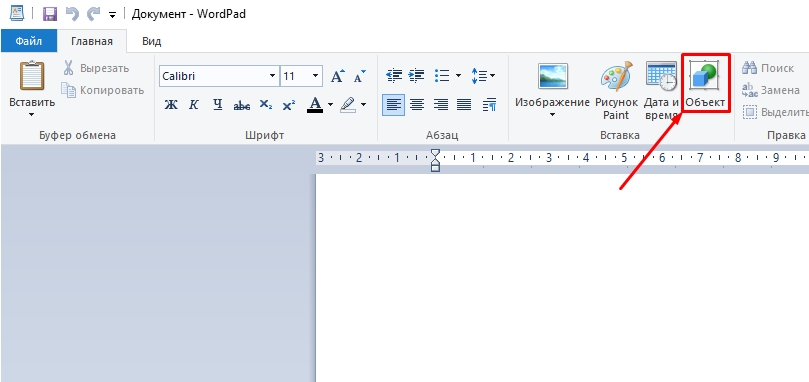
Task: Decrease paragraph indent
Action: coord(394,76)
